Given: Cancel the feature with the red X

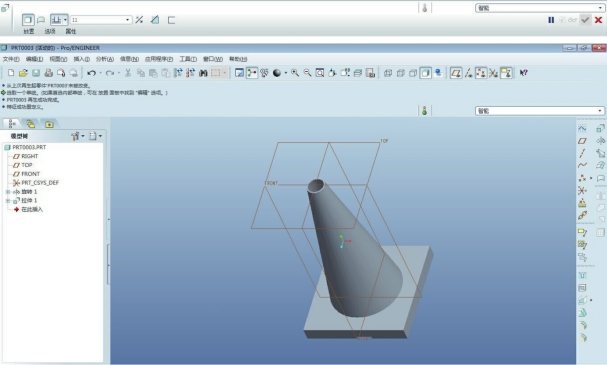Looking at the screenshot, I should [598, 20].
